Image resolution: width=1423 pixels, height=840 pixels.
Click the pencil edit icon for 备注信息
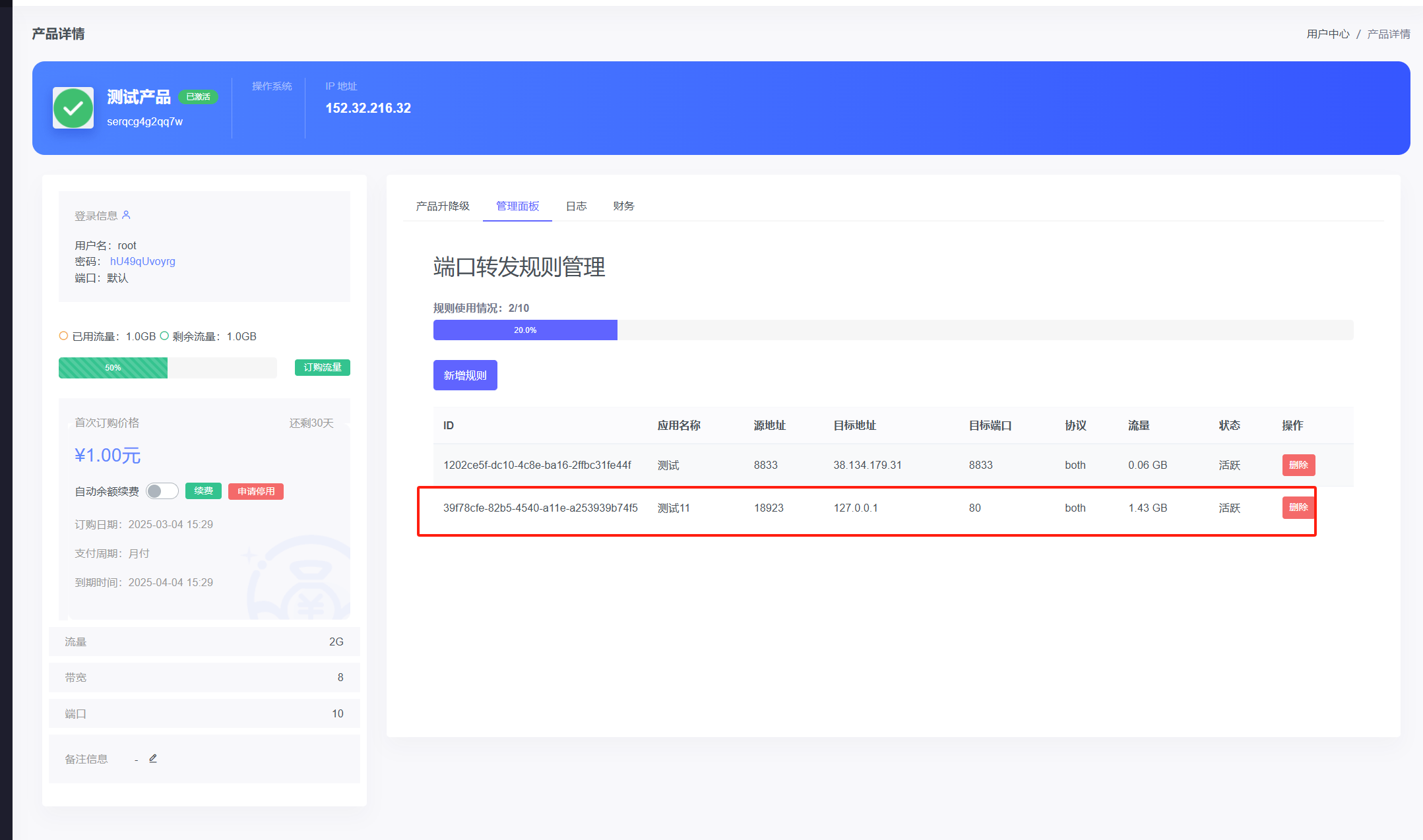pyautogui.click(x=153, y=759)
